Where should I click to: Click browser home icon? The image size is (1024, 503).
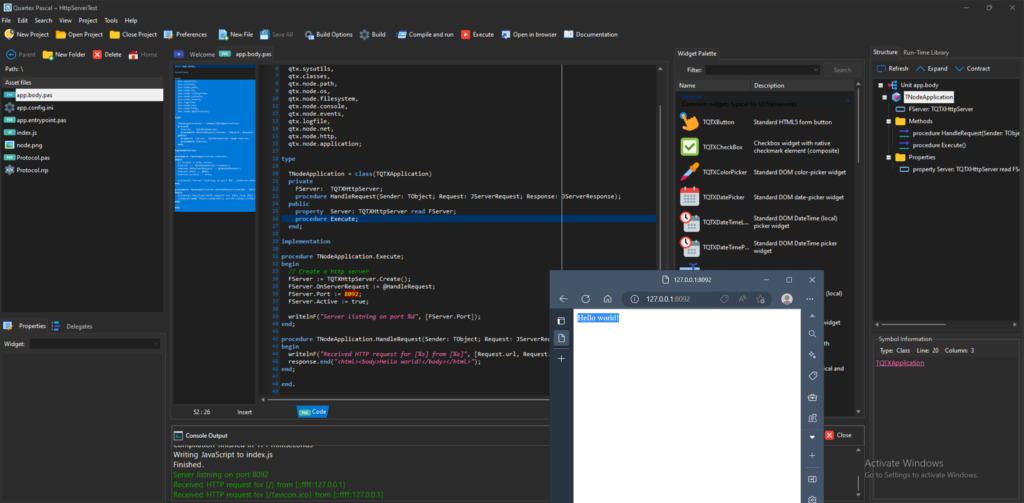pyautogui.click(x=607, y=299)
